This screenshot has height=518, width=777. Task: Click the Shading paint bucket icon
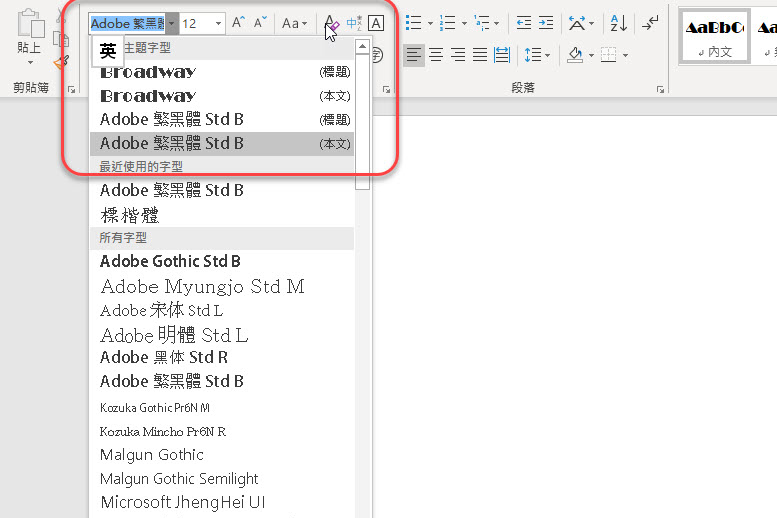point(575,55)
